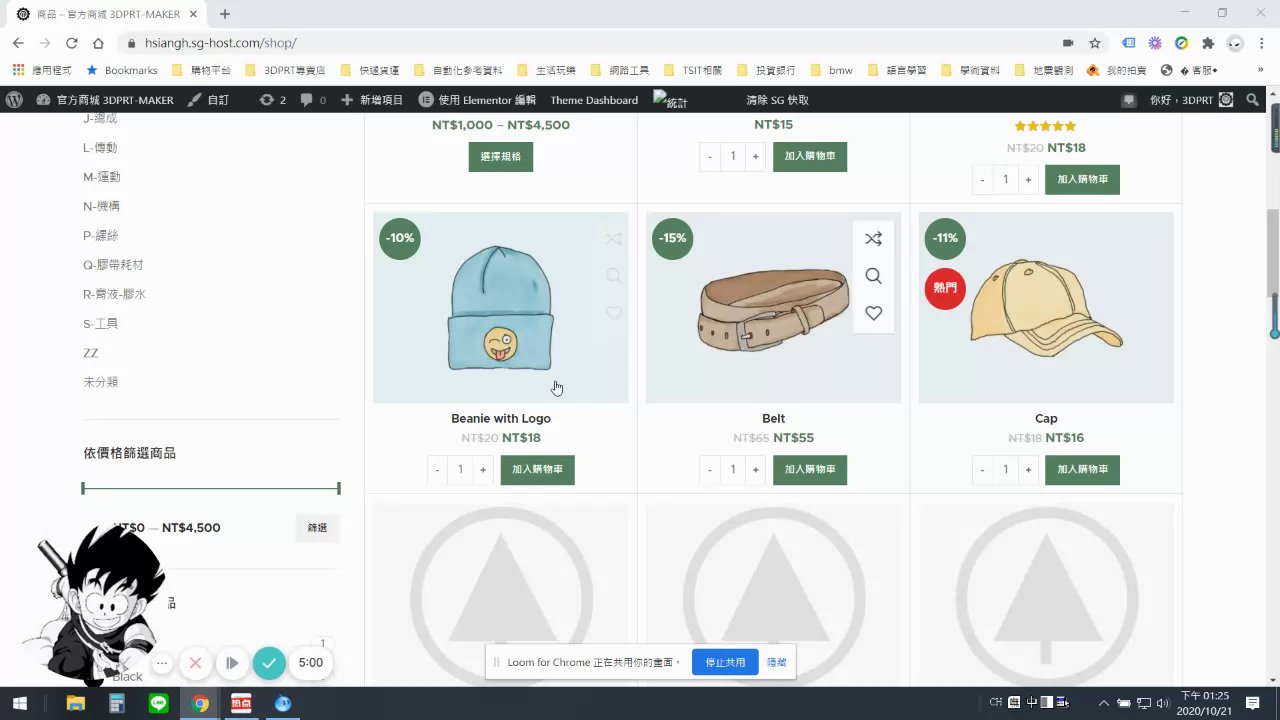This screenshot has height=720, width=1280.
Task: Apply price filter with 篩選 button
Action: point(318,528)
